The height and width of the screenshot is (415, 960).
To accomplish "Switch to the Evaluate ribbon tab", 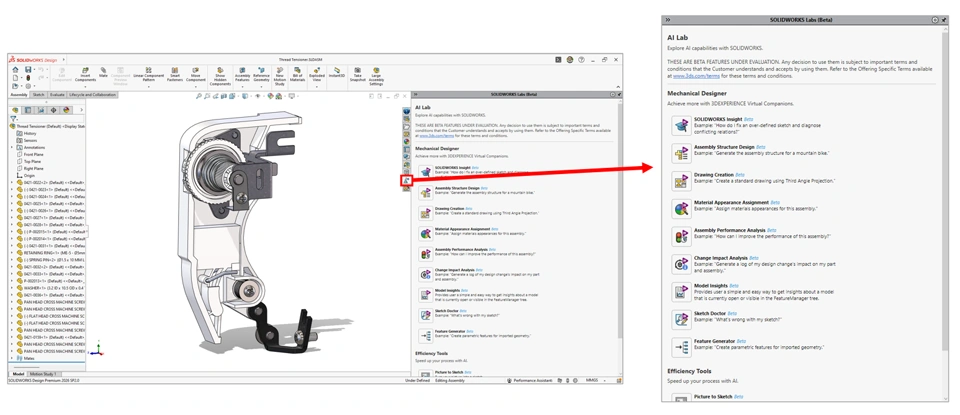I will point(57,95).
